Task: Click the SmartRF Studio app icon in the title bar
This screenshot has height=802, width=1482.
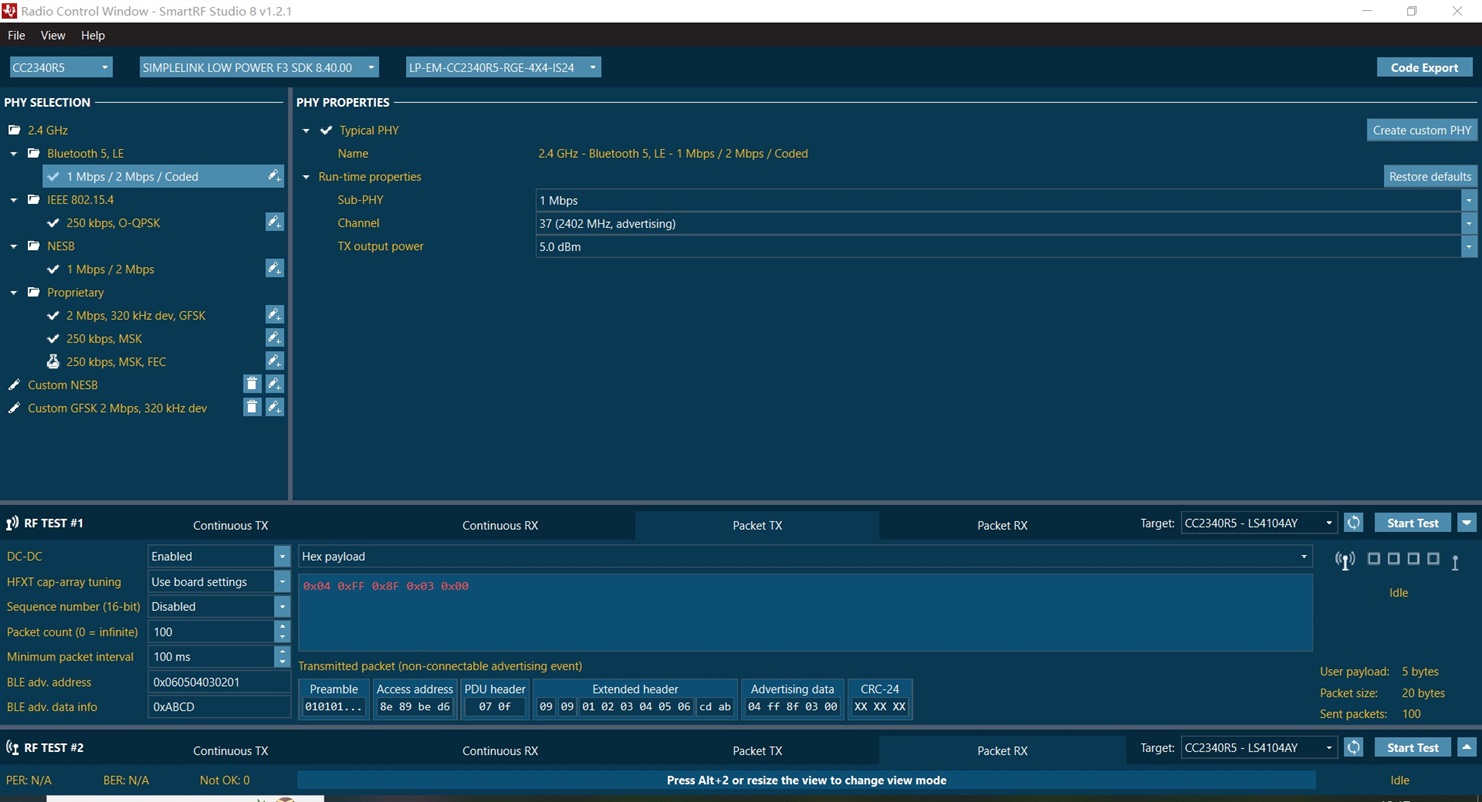Action: point(9,11)
